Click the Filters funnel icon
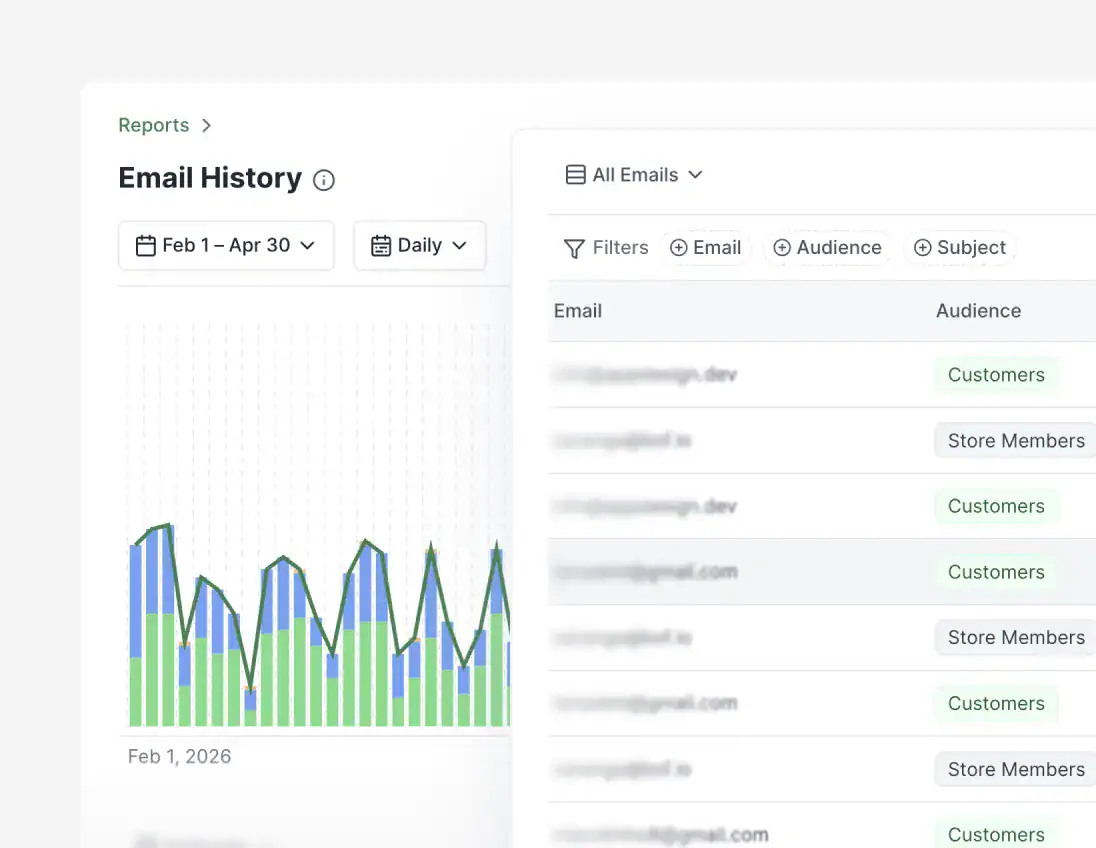Viewport: 1096px width, 848px height. 574,248
